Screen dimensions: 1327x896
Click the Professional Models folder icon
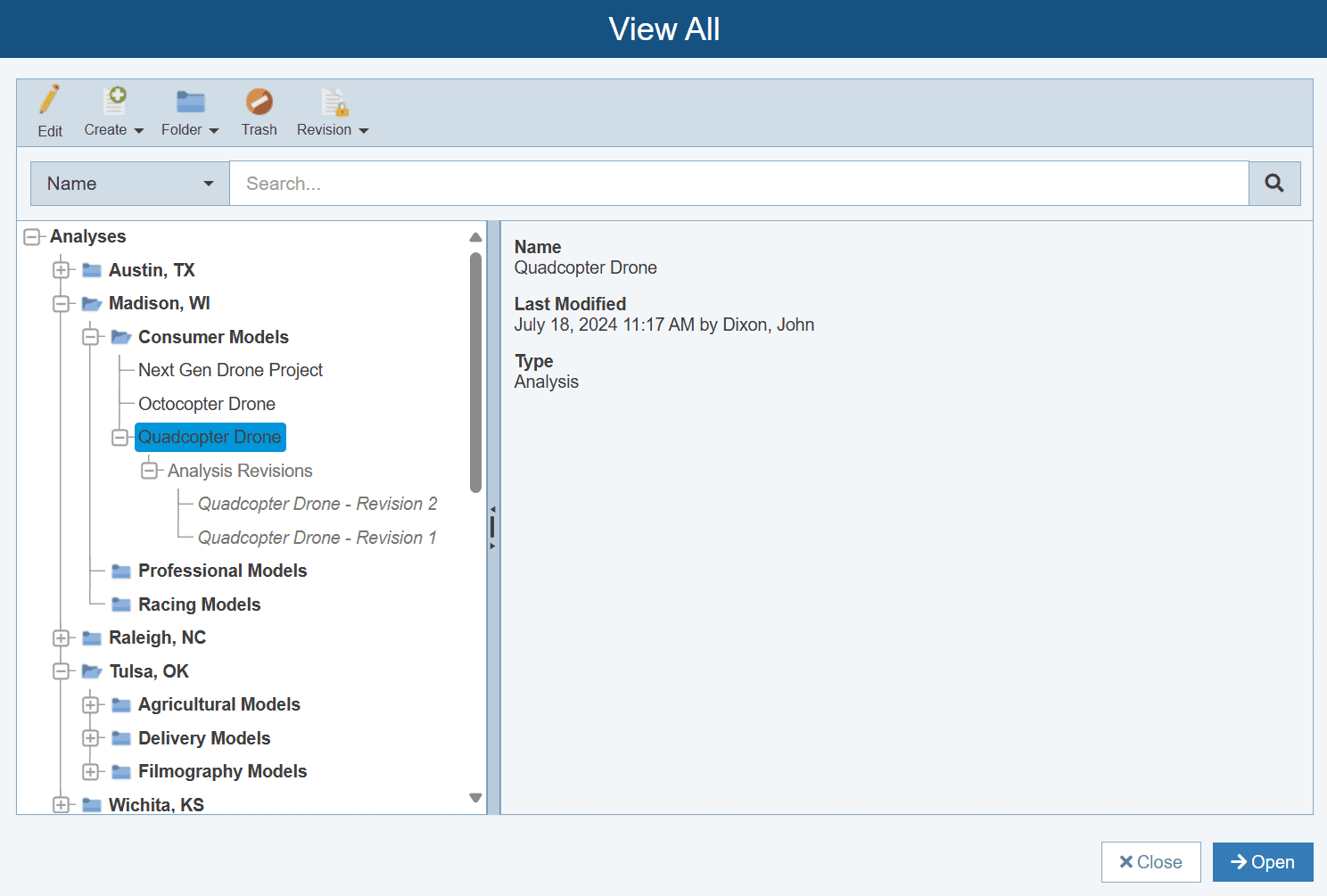[121, 571]
